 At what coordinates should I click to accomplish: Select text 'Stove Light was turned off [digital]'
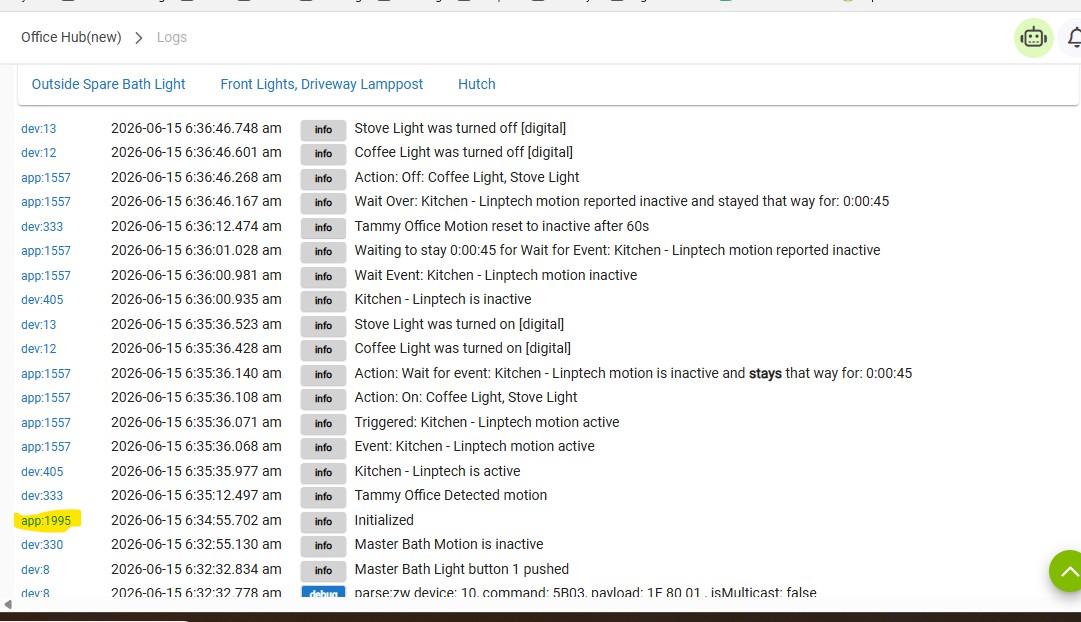coord(460,128)
